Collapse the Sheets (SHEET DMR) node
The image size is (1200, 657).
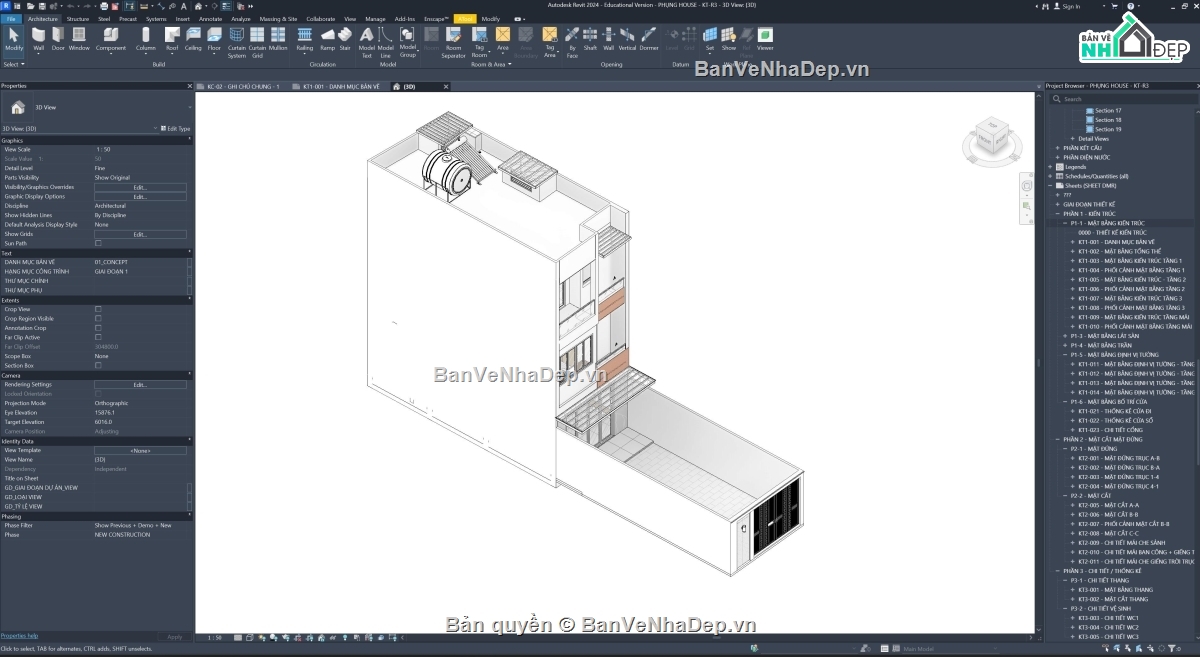(1050, 185)
